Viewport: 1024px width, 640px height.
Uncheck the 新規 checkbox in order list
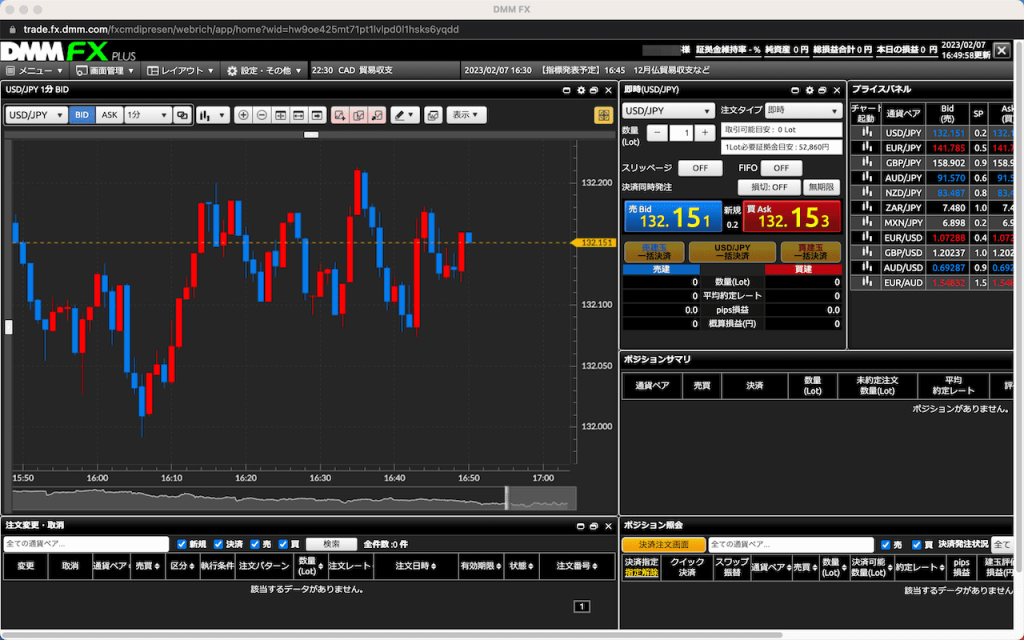pyautogui.click(x=182, y=544)
